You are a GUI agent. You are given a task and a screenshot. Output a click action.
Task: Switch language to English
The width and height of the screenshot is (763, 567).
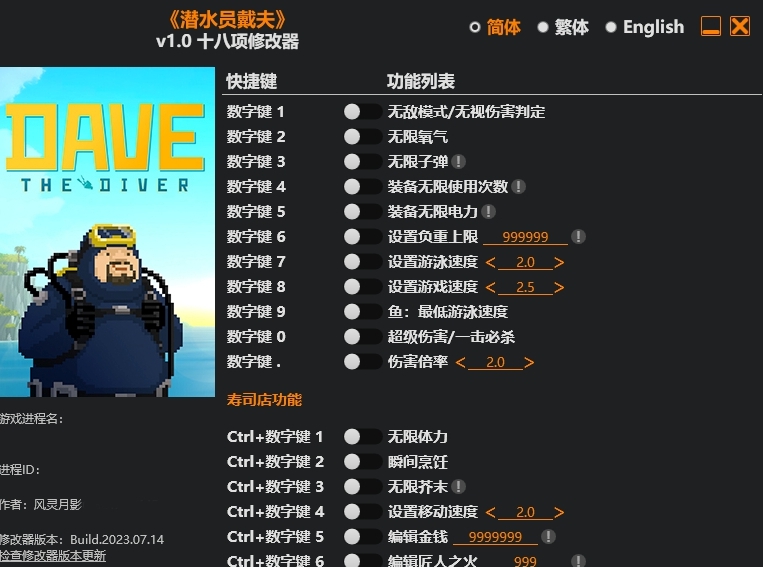pos(645,27)
